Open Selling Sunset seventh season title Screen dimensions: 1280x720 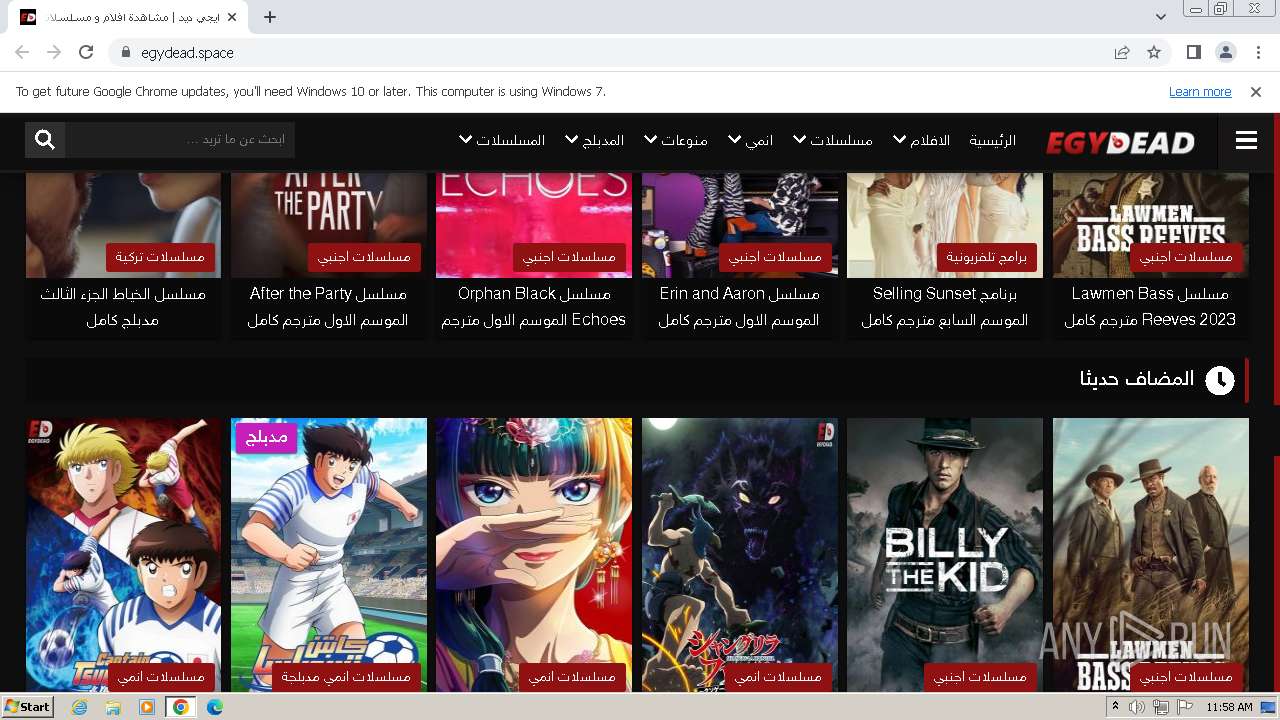tap(945, 307)
